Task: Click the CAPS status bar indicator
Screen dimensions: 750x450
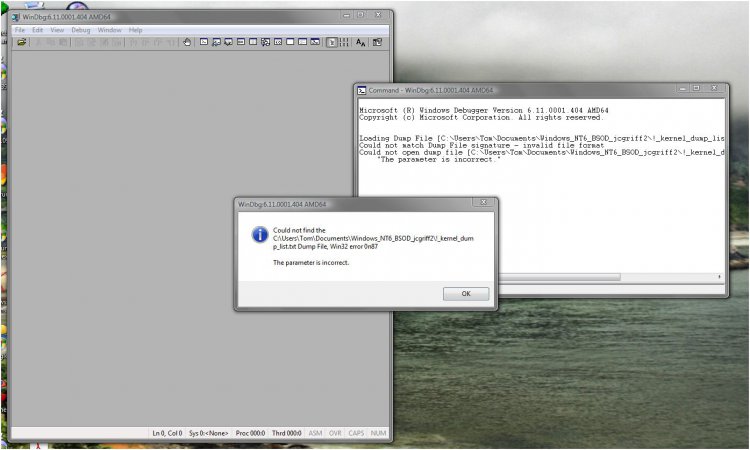Action: [356, 433]
